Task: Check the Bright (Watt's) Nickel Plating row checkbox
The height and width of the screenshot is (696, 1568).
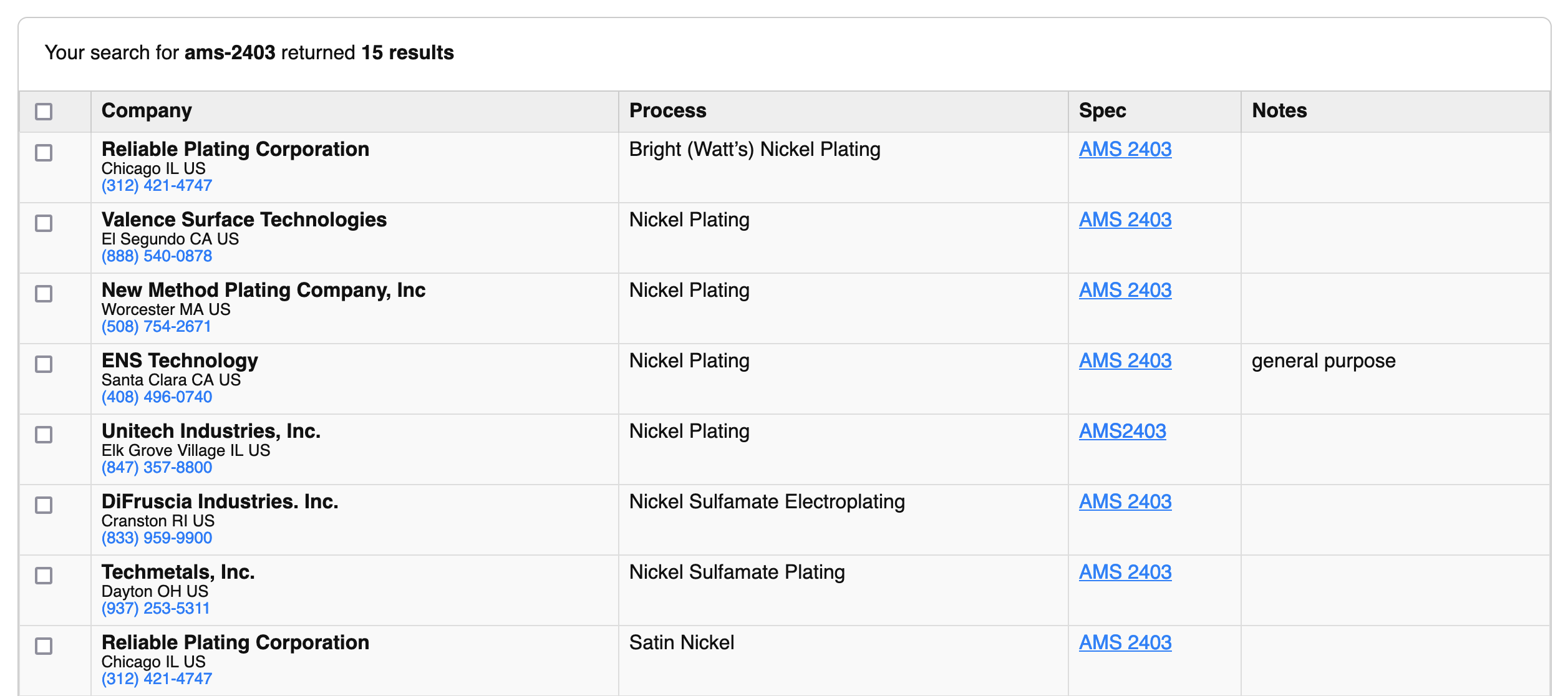Action: pos(44,153)
